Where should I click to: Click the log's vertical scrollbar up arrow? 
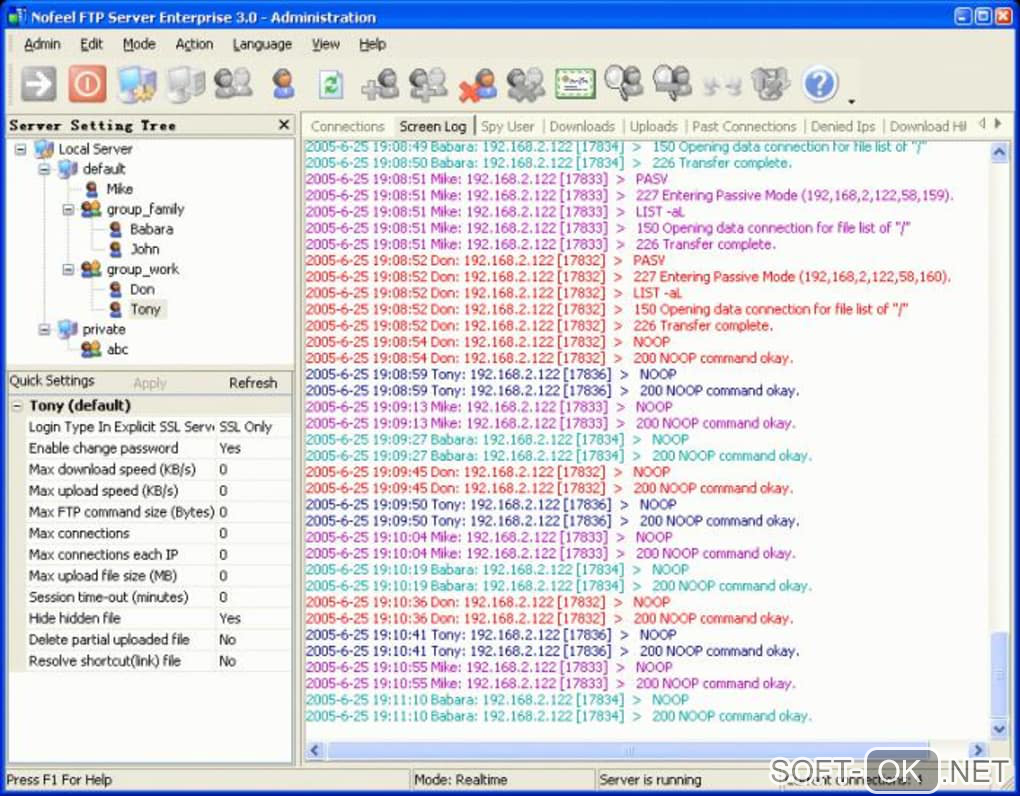click(x=999, y=153)
